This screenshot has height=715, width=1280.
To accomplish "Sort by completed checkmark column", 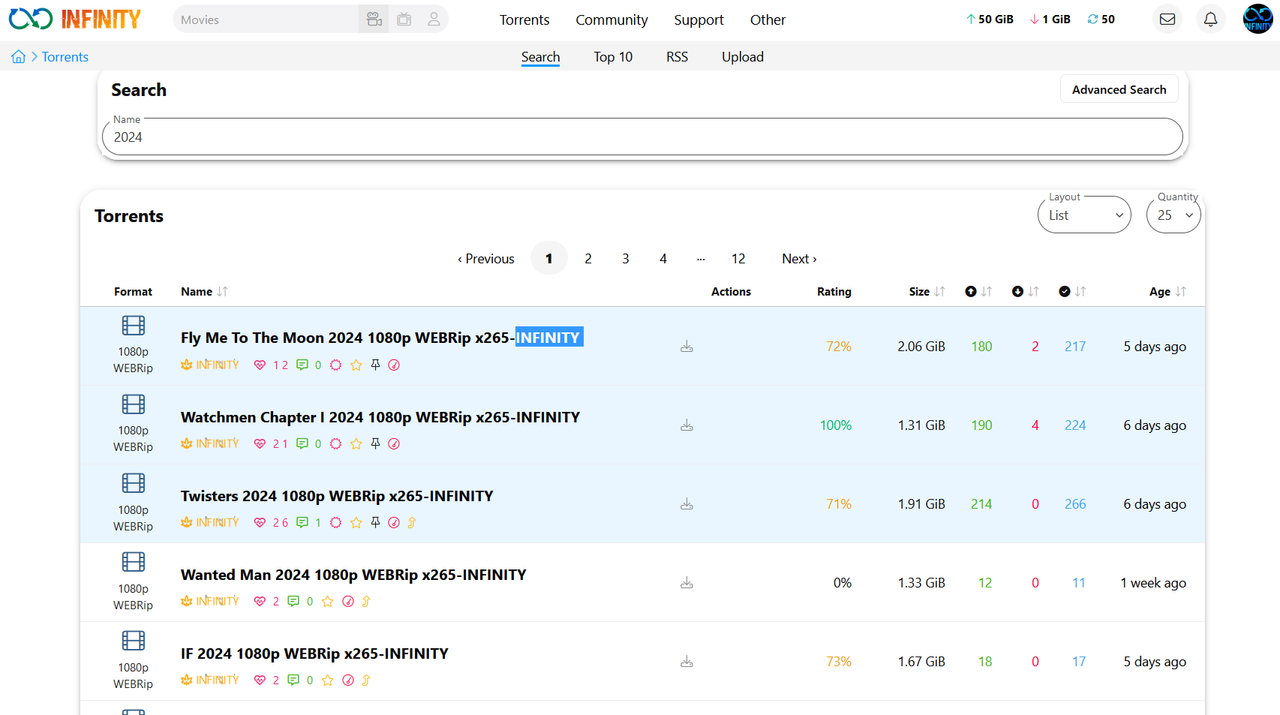I will 1072,292.
